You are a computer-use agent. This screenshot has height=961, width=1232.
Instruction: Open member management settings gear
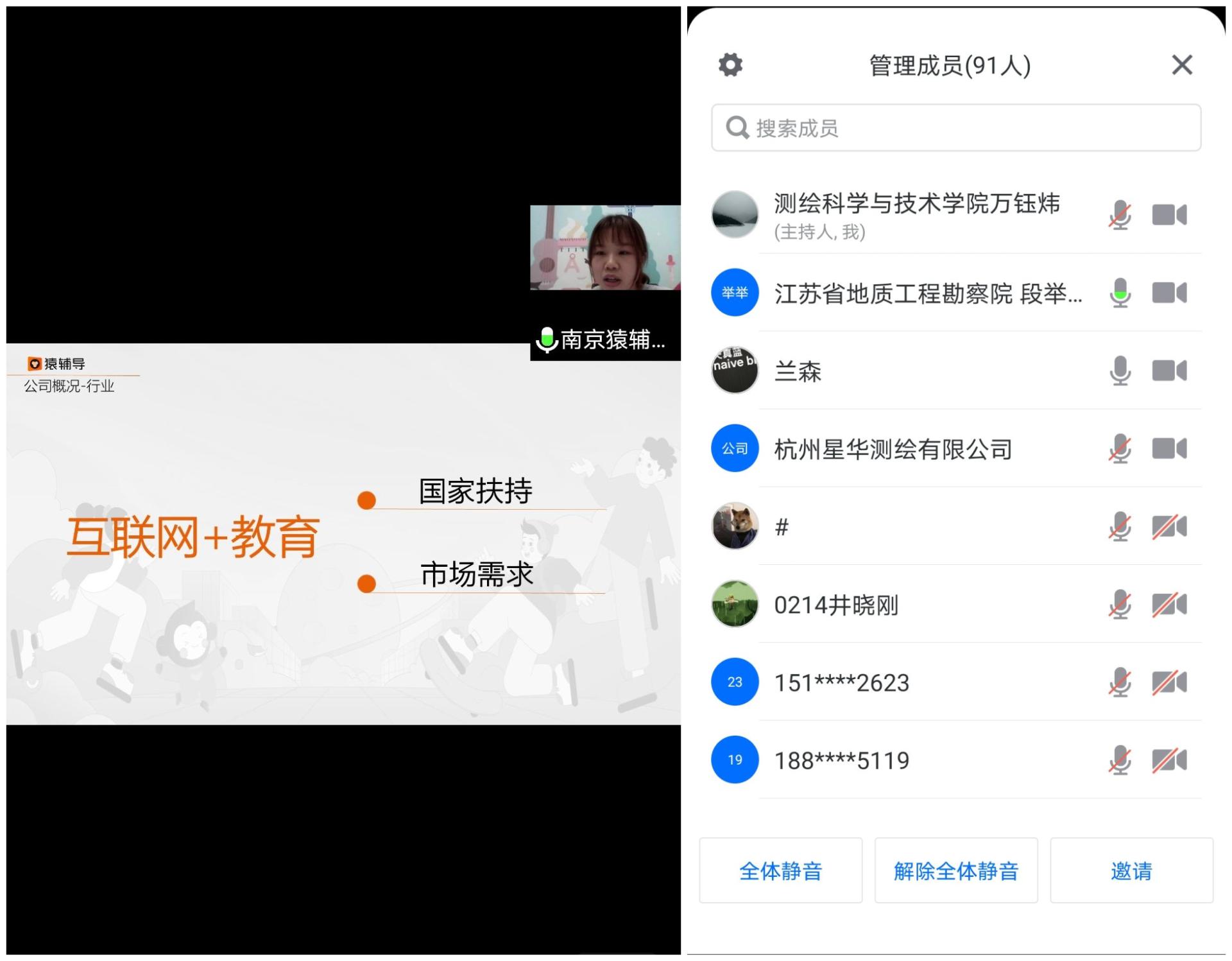(x=730, y=65)
